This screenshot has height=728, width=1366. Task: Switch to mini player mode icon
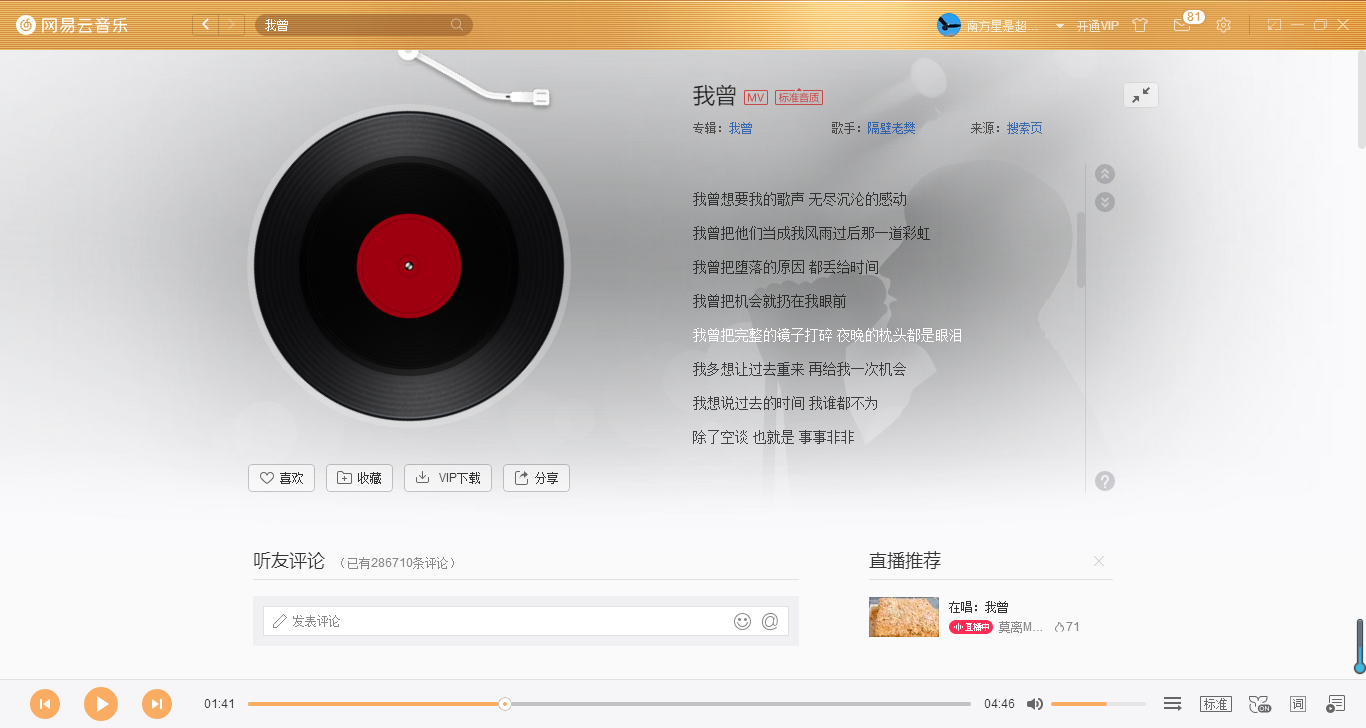point(1274,25)
